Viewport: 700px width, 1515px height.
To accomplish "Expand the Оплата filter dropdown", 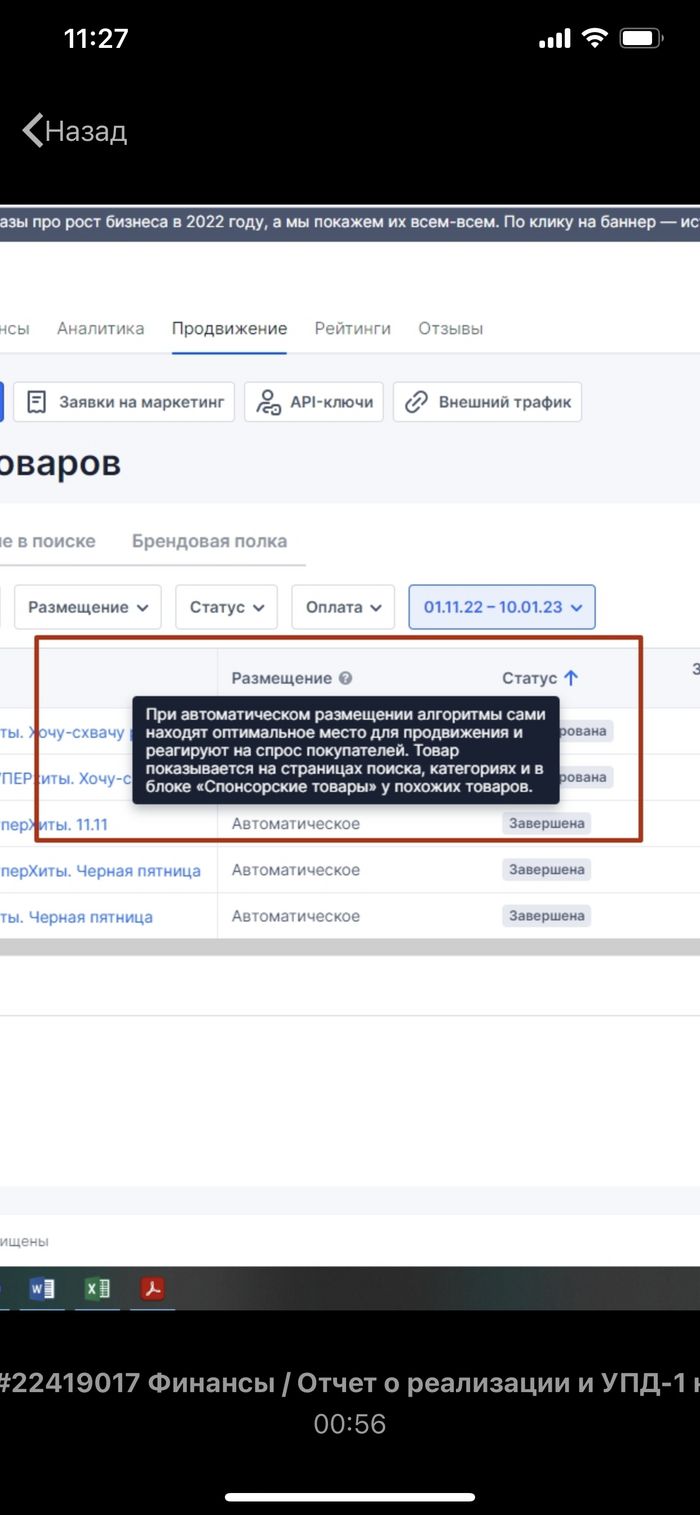I will [343, 607].
